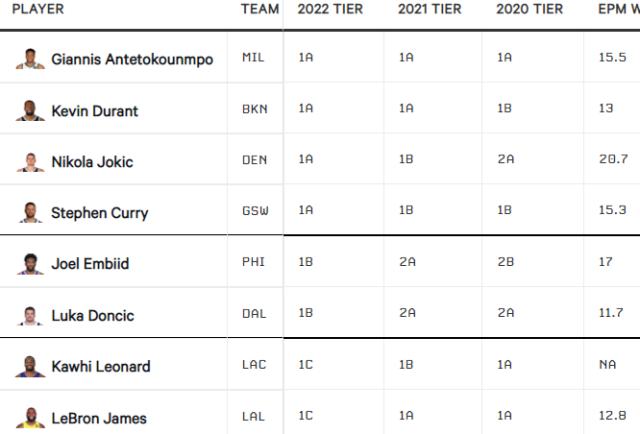Sort by 2021 TIER column header
640x434 pixels.
[x=429, y=9]
